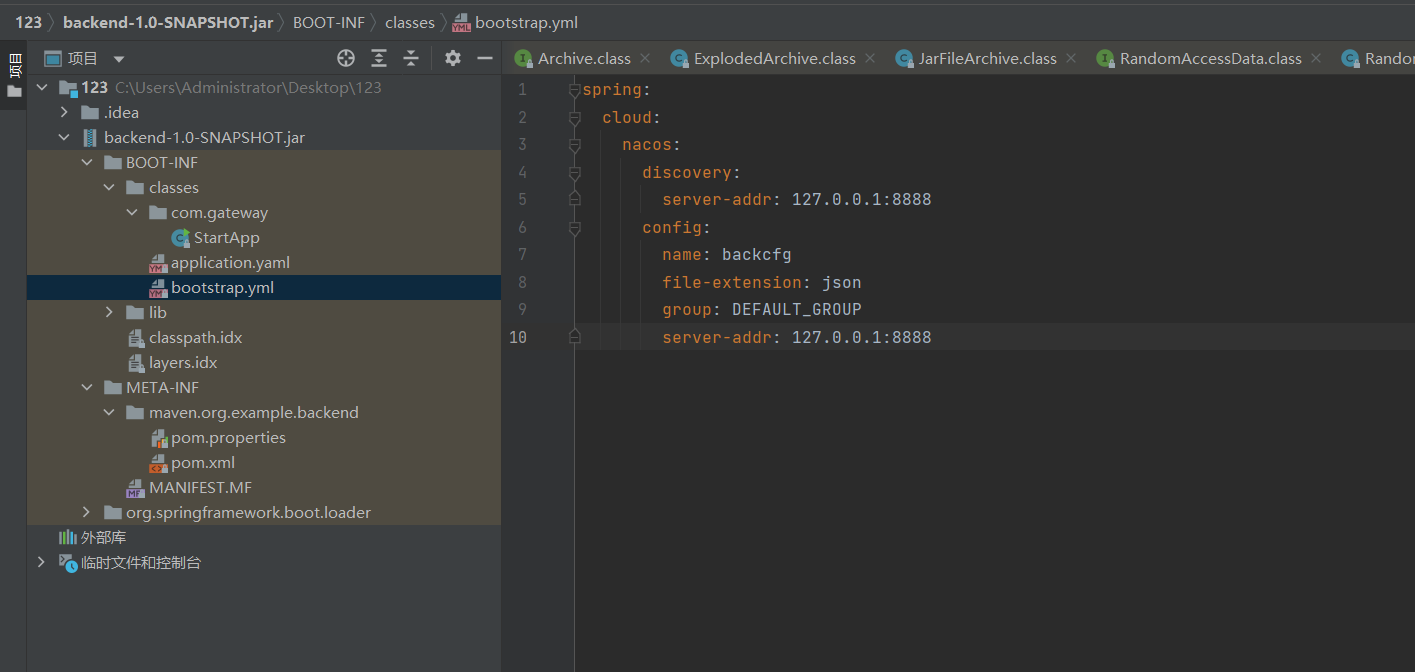Close the Archive.class tab

click(645, 59)
